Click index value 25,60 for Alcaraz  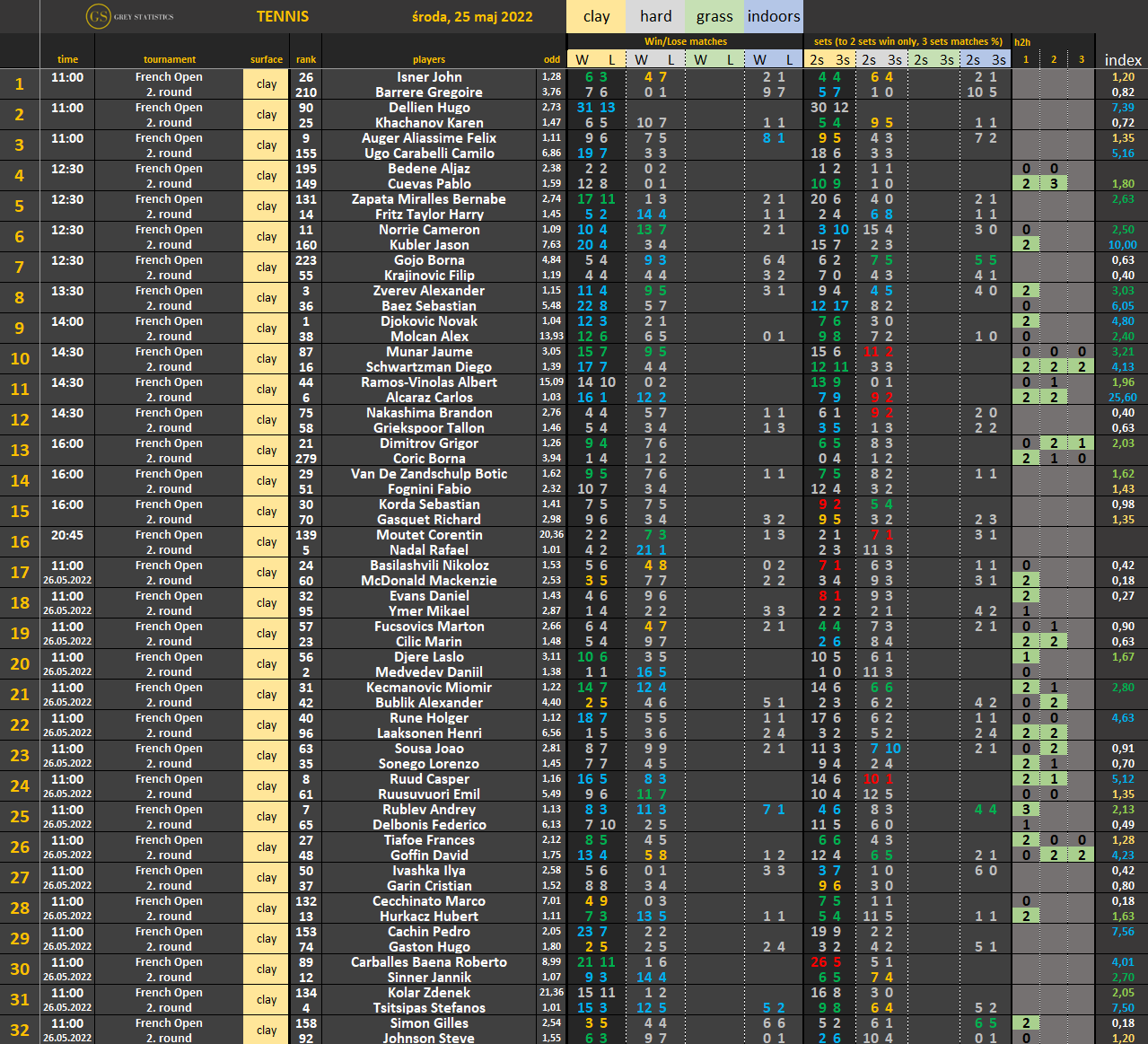point(1123,398)
